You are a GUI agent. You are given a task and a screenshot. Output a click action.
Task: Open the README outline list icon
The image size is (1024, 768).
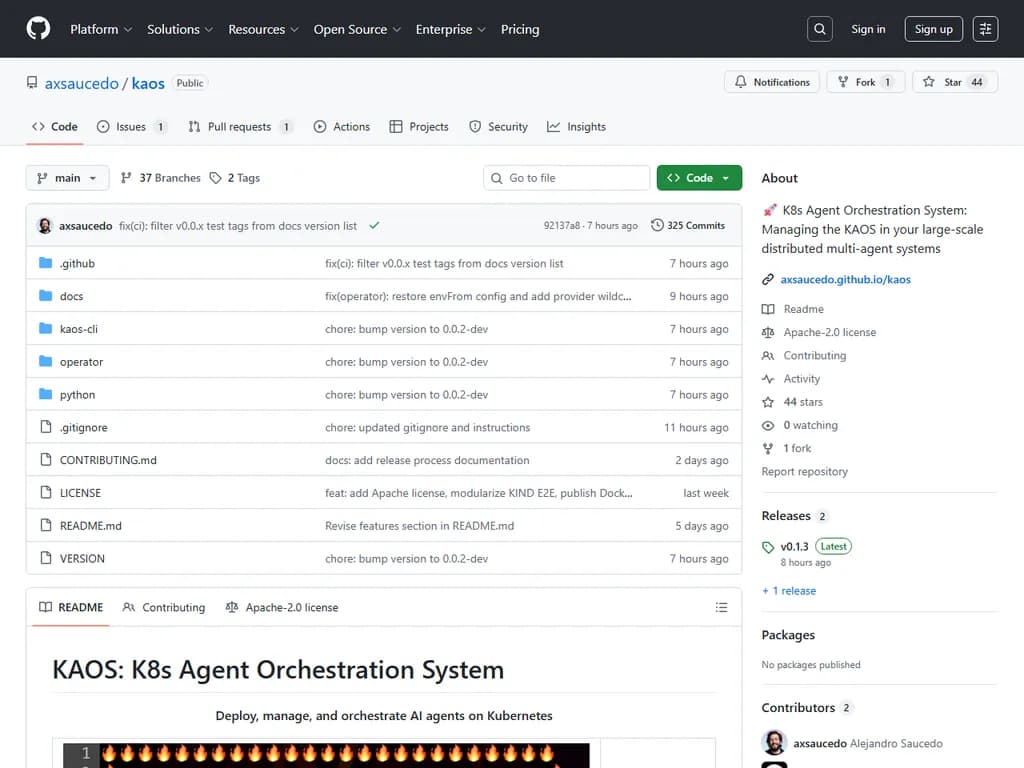coord(721,607)
